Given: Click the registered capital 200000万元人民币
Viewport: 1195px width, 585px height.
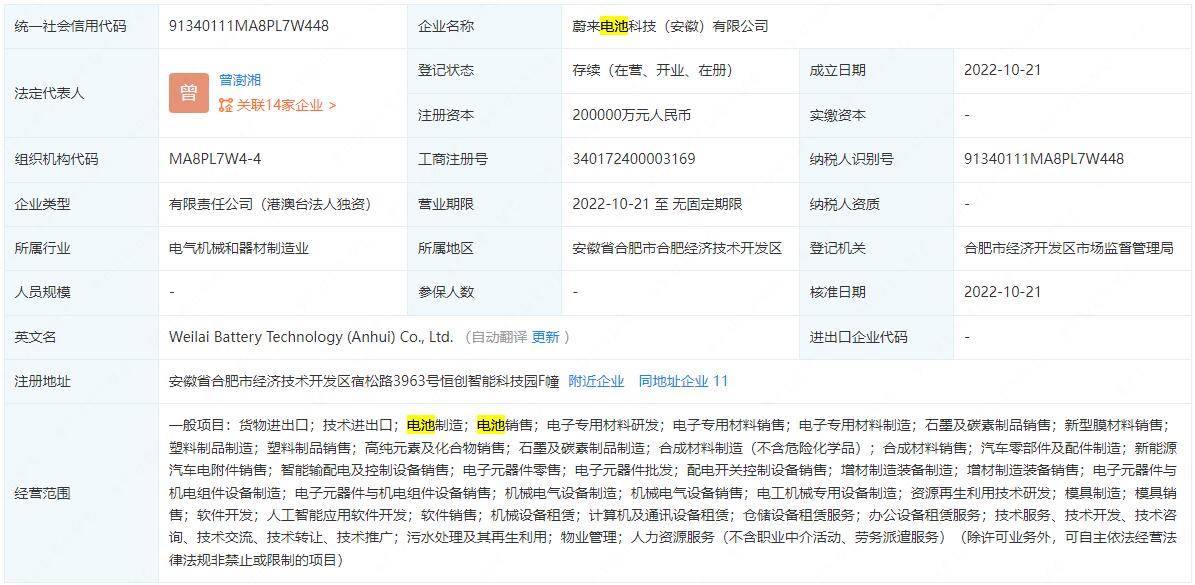Looking at the screenshot, I should coord(631,115).
